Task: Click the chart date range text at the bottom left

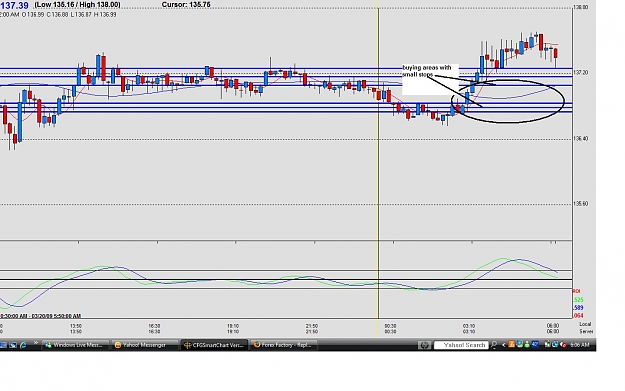Action: pos(40,316)
